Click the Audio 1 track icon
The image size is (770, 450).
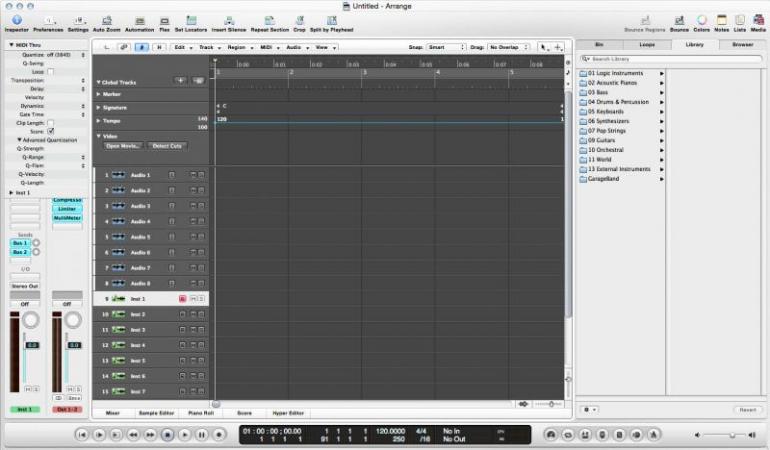click(x=118, y=175)
